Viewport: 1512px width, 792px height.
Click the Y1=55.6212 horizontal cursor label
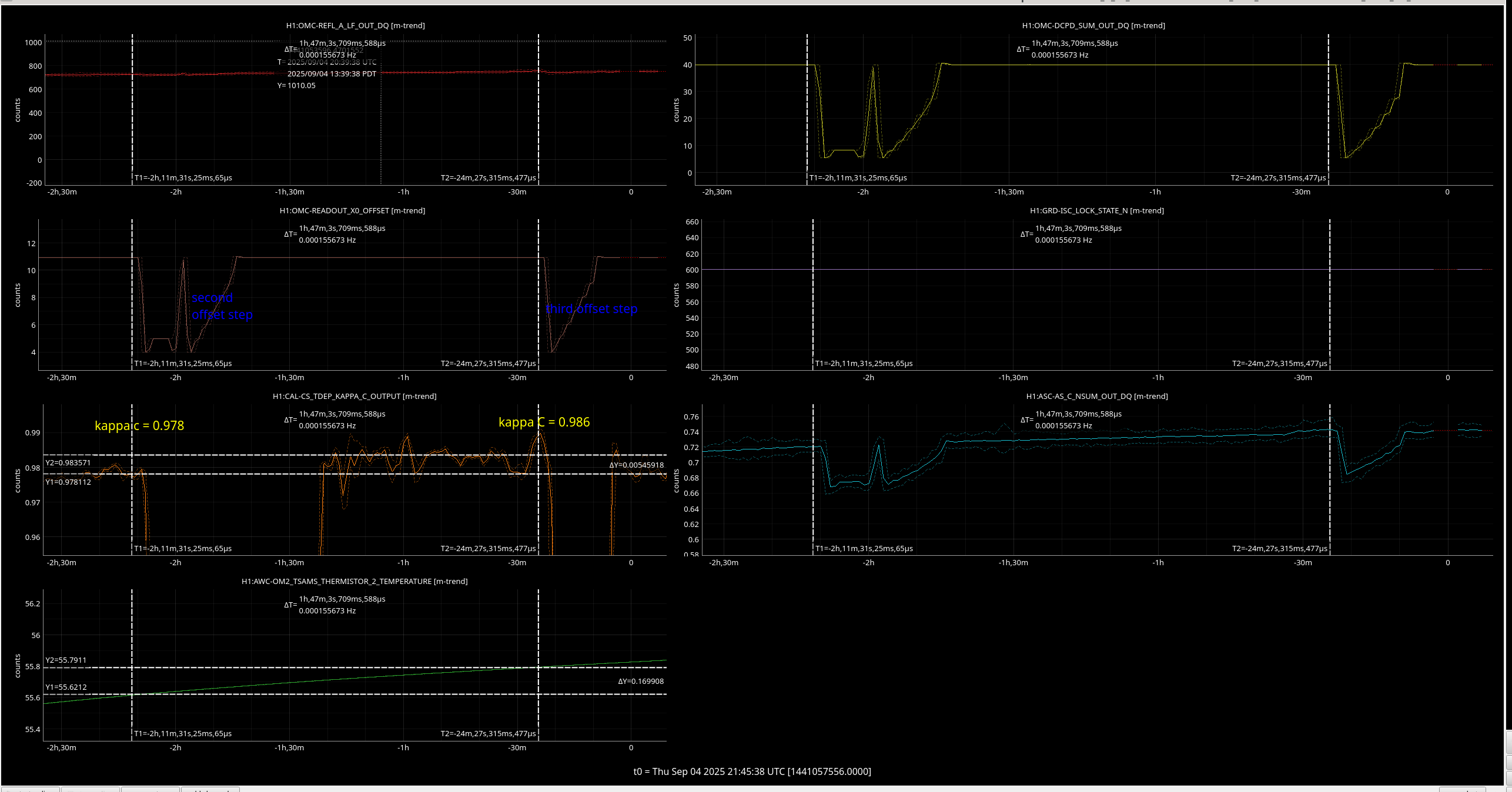click(66, 687)
